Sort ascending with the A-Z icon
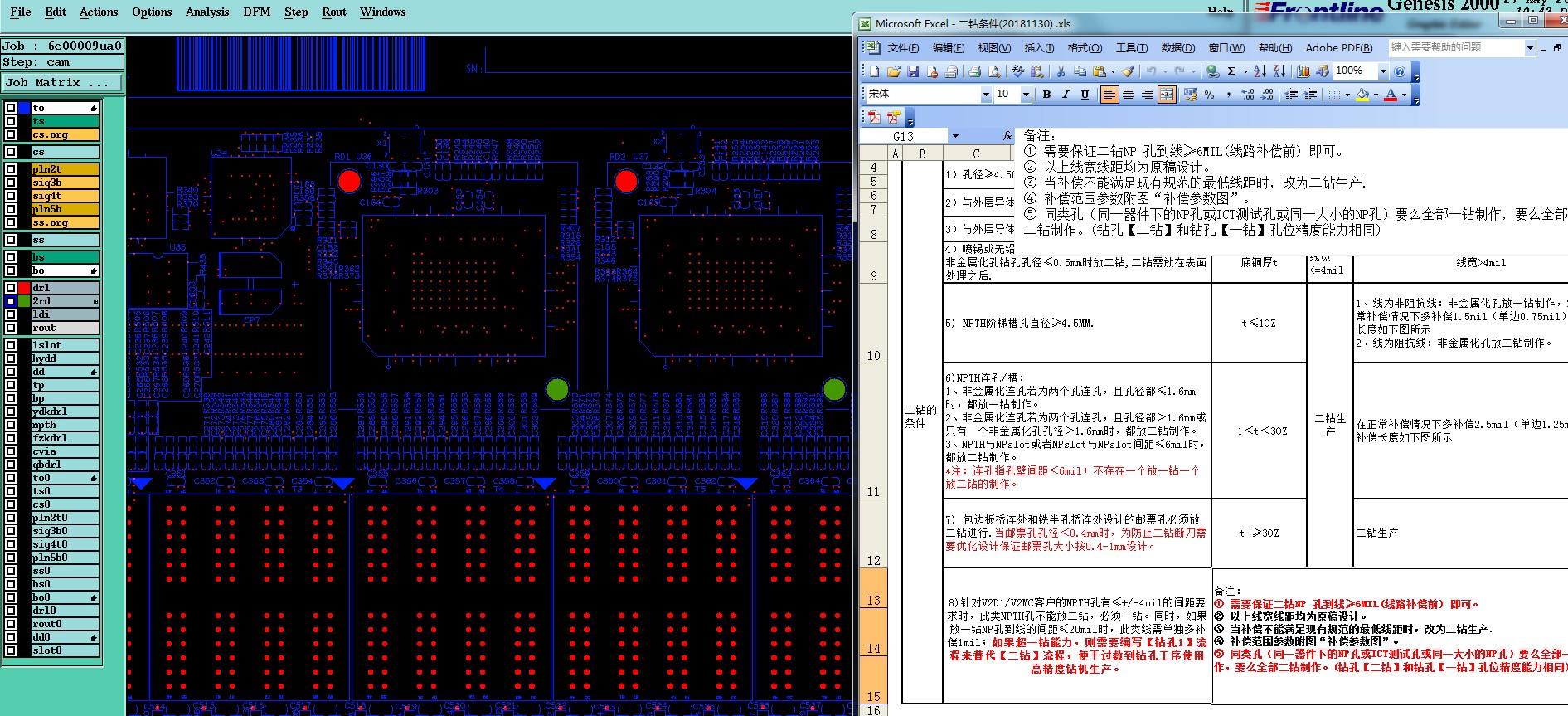The width and height of the screenshot is (1568, 716). click(x=1260, y=71)
